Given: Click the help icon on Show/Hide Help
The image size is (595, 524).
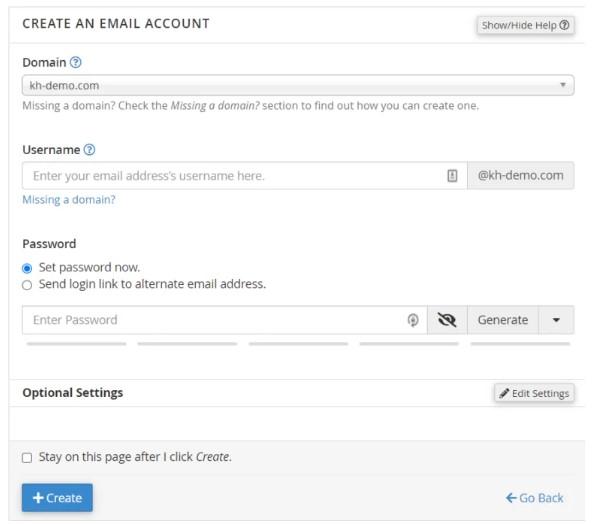Looking at the screenshot, I should 564,25.
